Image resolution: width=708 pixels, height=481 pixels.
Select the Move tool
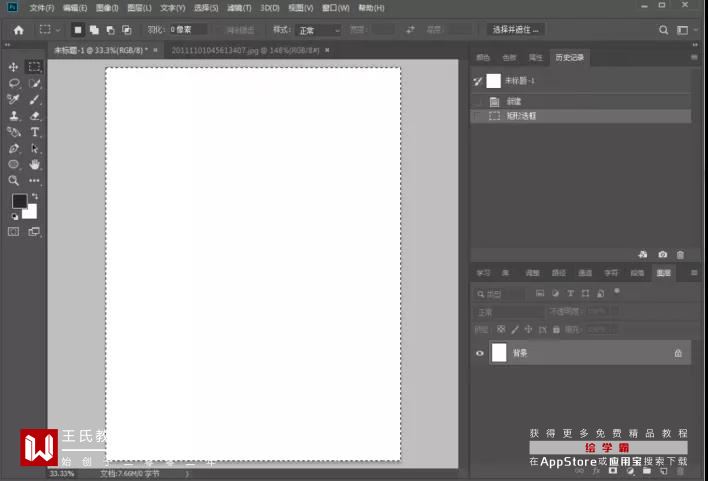tap(13, 67)
